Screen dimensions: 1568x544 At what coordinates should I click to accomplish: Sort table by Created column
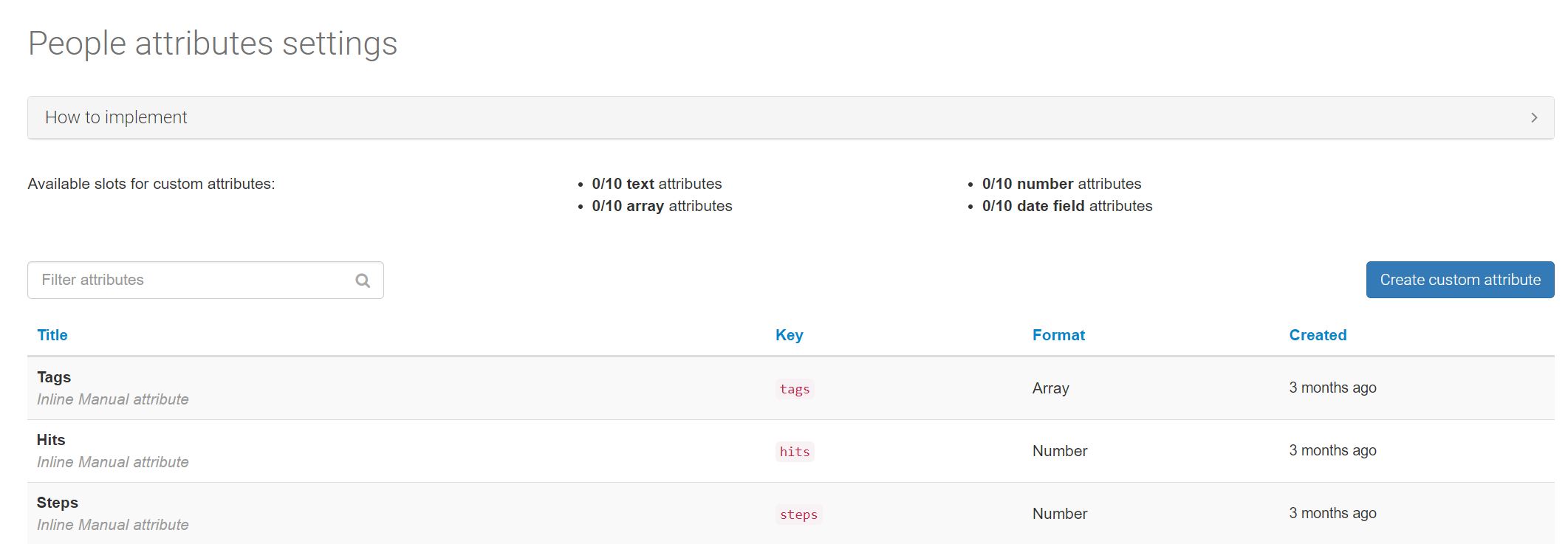(x=1317, y=335)
